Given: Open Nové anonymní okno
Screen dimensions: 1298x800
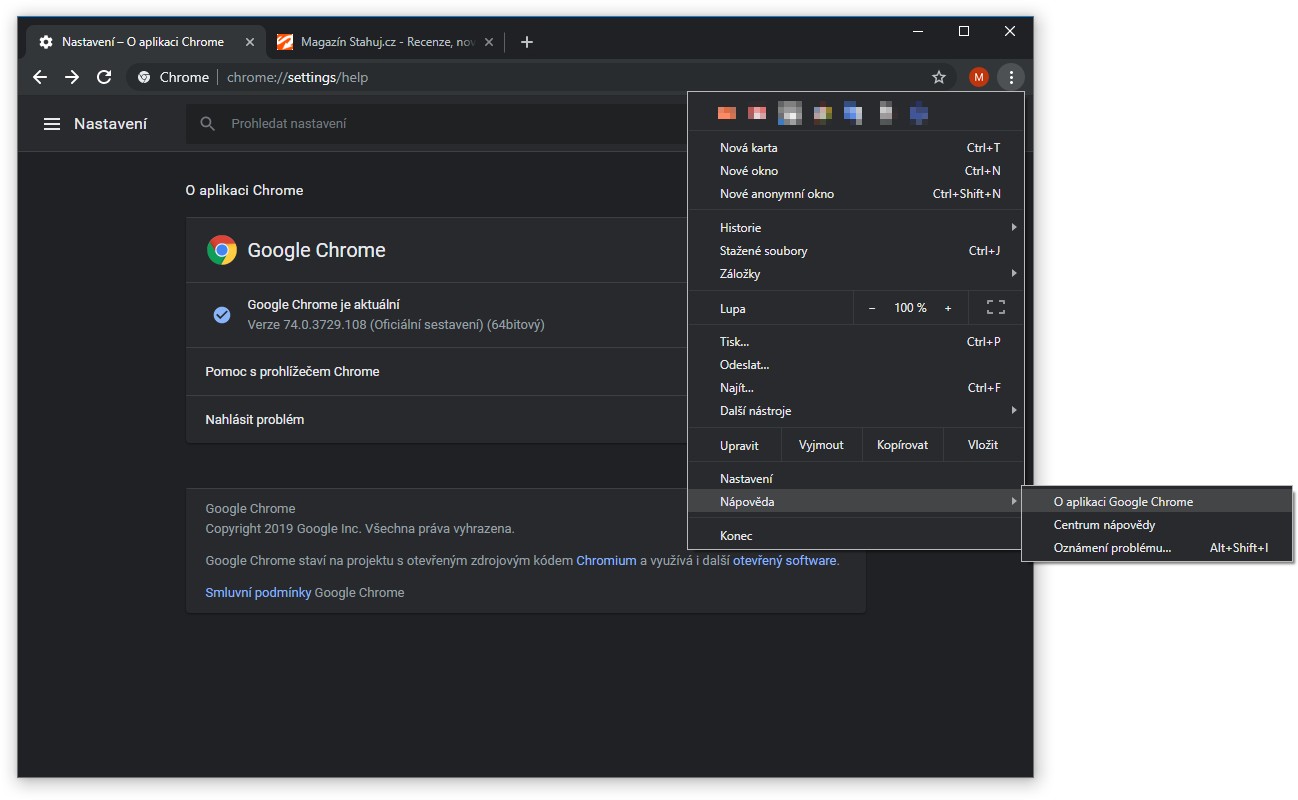Looking at the screenshot, I should click(x=856, y=194).
